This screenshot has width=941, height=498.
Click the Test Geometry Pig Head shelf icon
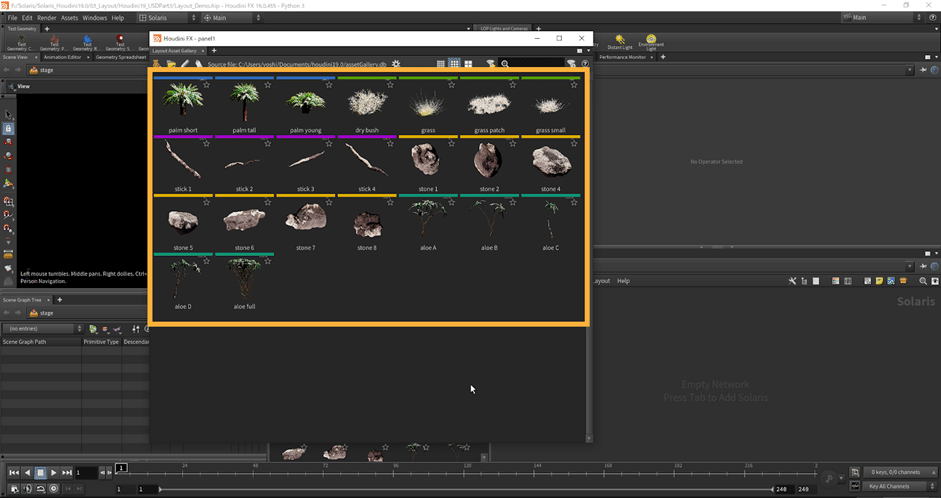54,43
